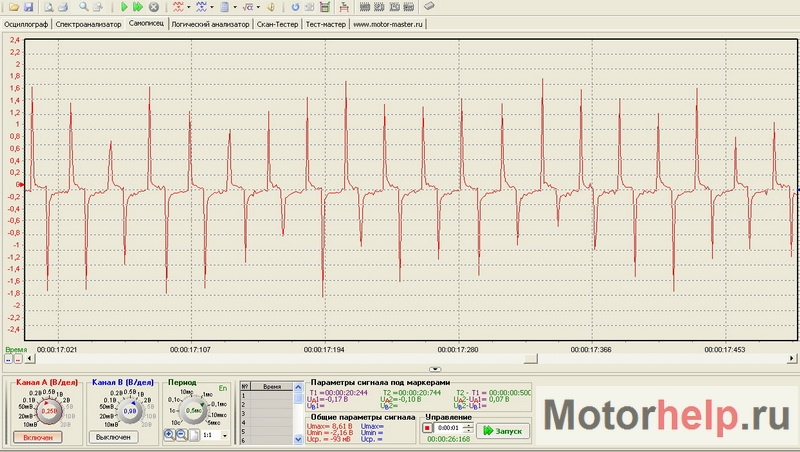The height and width of the screenshot is (452, 800).
Task: Expand the blue waveform toolbar dropdown arrow
Action: pyautogui.click(x=212, y=7)
